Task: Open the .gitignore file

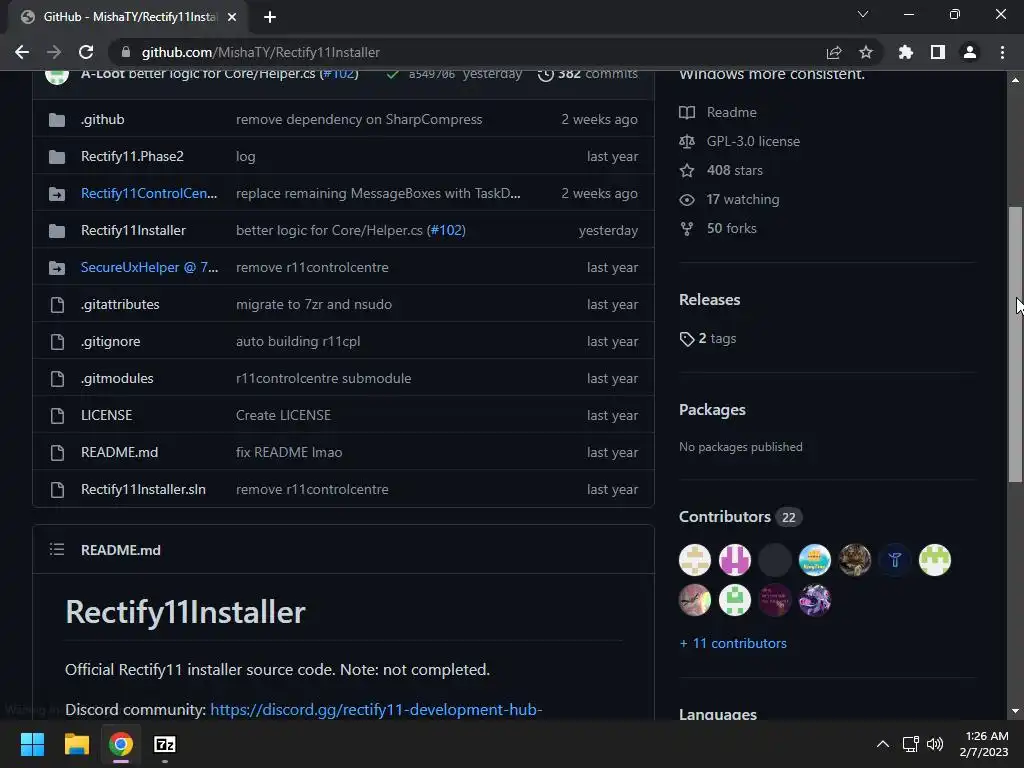Action: click(x=110, y=342)
